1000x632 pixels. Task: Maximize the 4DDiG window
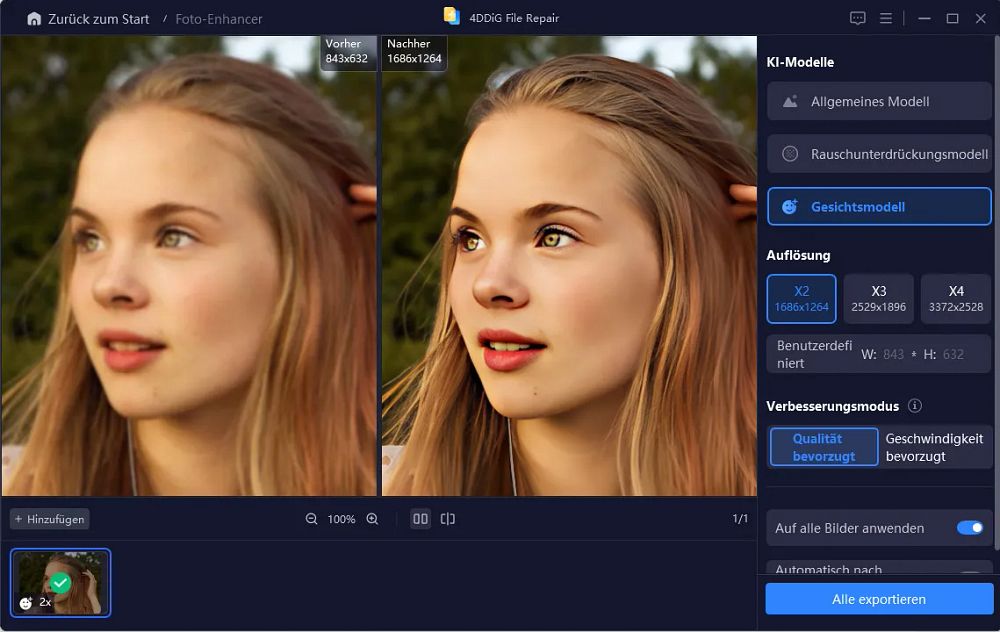pos(952,18)
